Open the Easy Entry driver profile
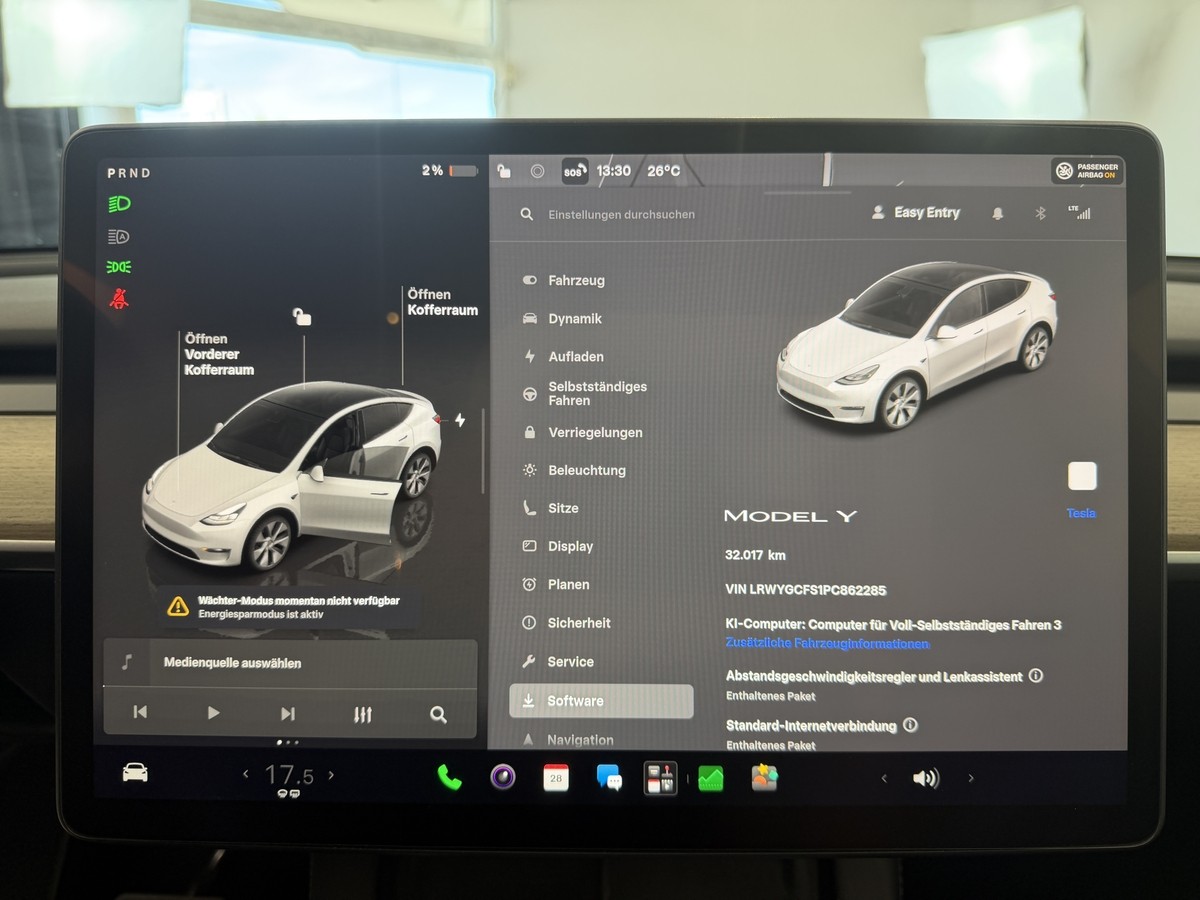1200x900 pixels. [x=915, y=213]
